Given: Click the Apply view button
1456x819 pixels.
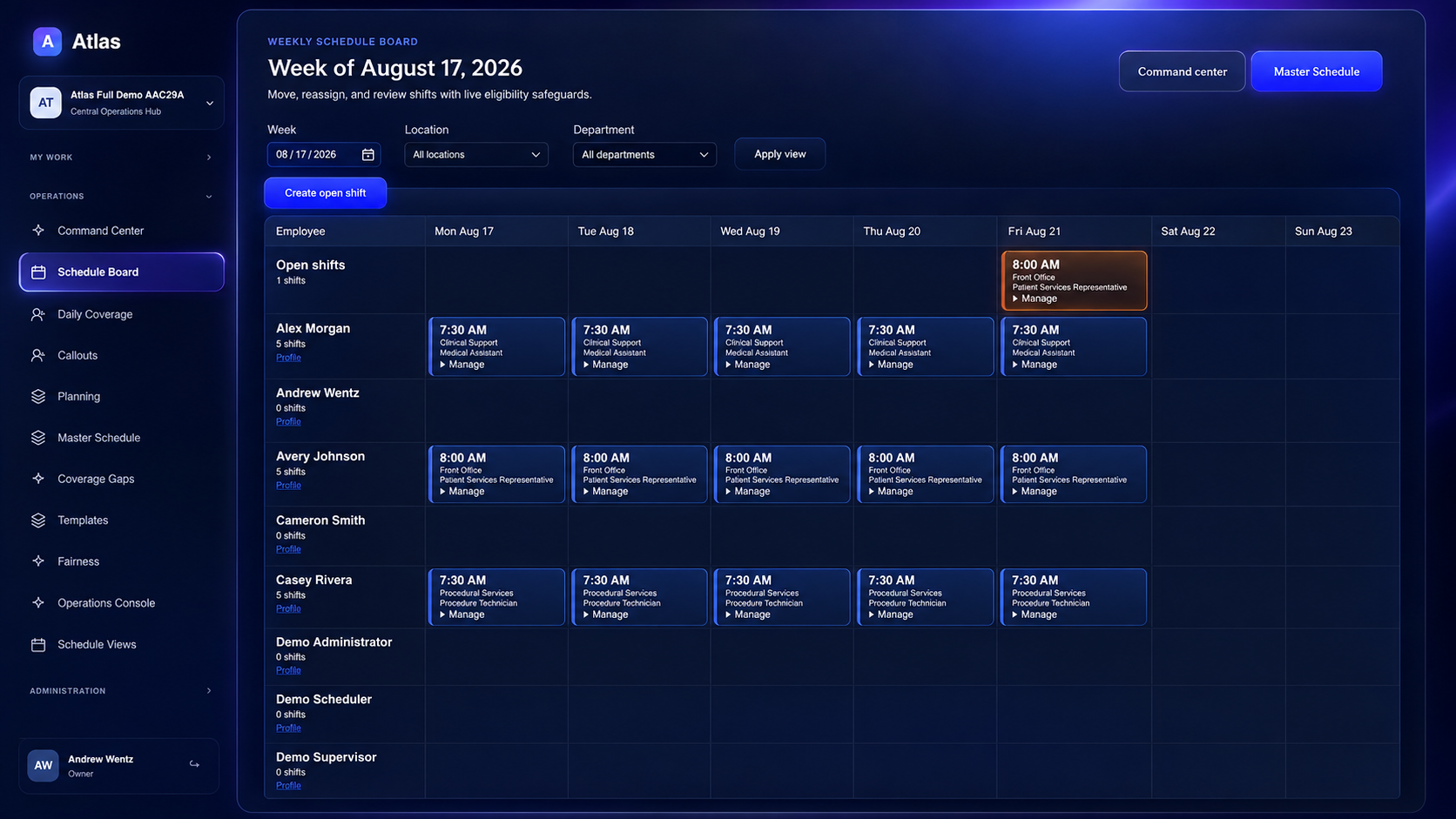Looking at the screenshot, I should tap(780, 154).
